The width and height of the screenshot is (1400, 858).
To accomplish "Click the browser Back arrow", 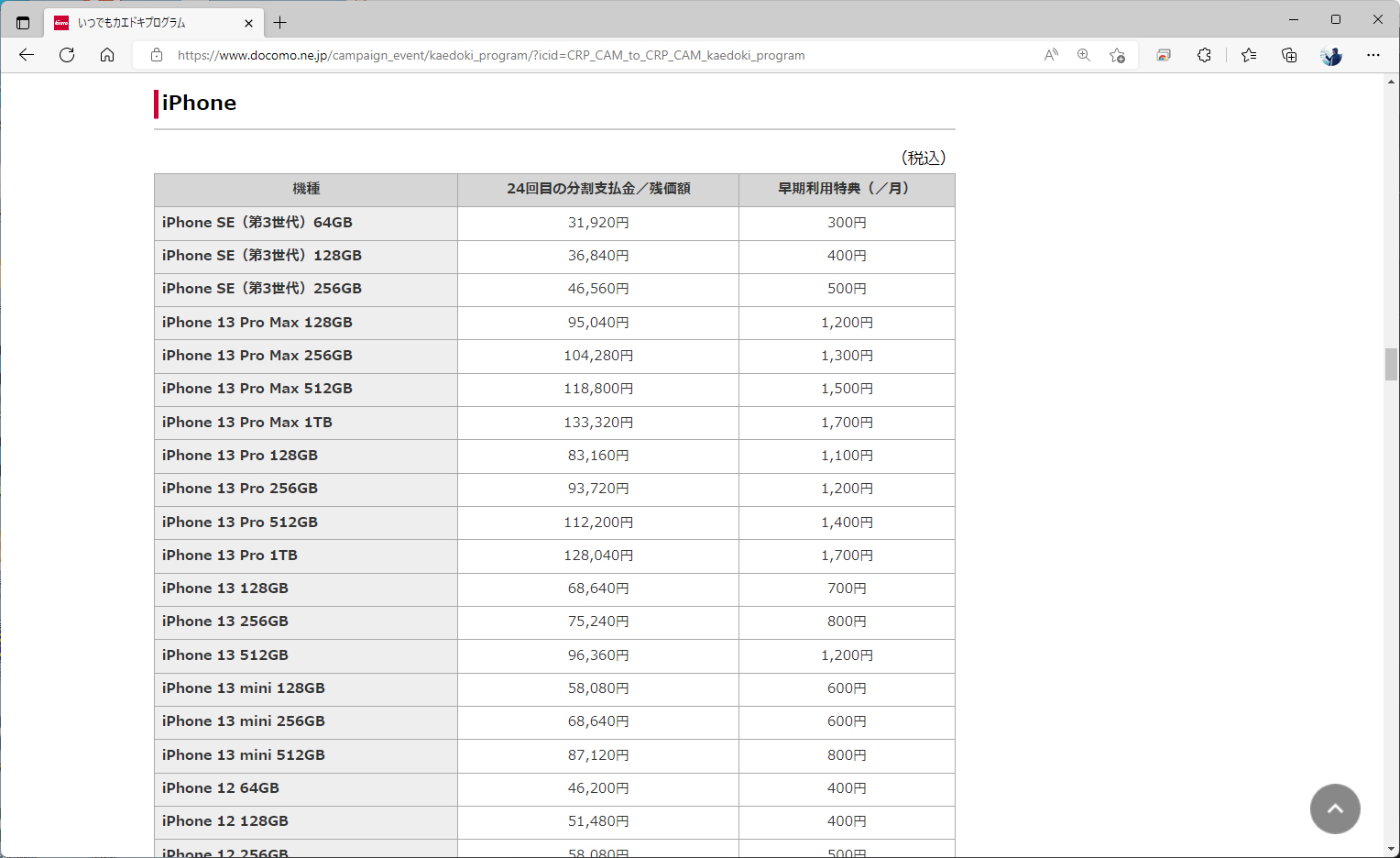I will (x=27, y=55).
